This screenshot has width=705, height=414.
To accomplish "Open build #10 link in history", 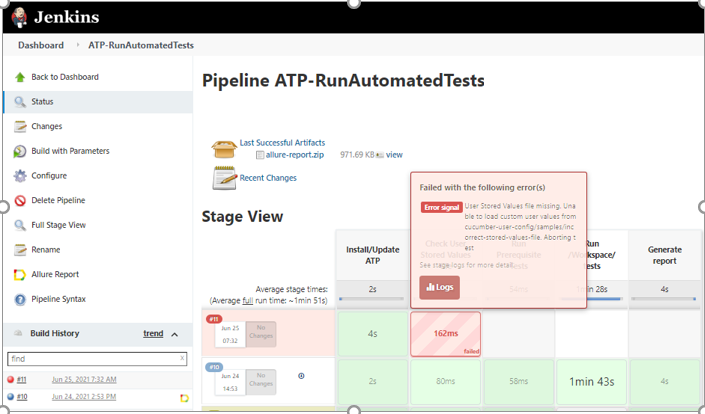I will (22, 396).
